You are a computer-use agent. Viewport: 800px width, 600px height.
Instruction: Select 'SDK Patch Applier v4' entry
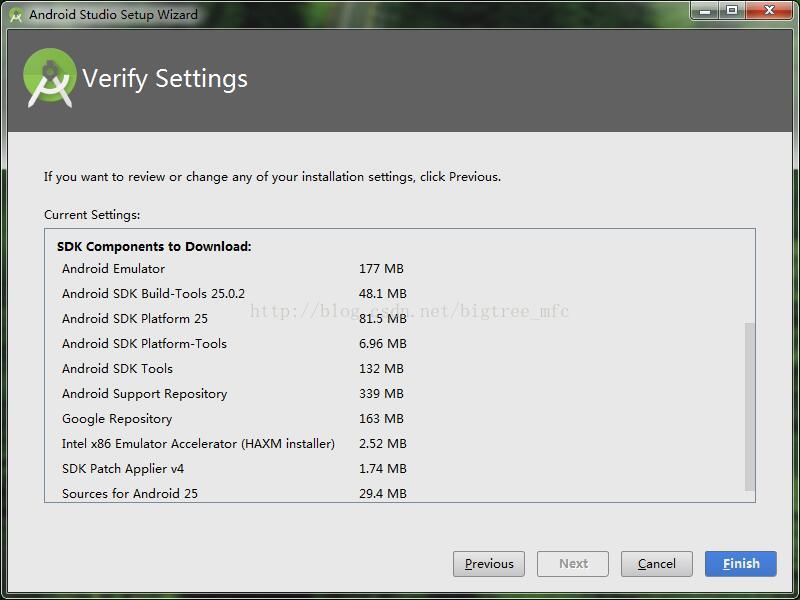pyautogui.click(x=122, y=468)
